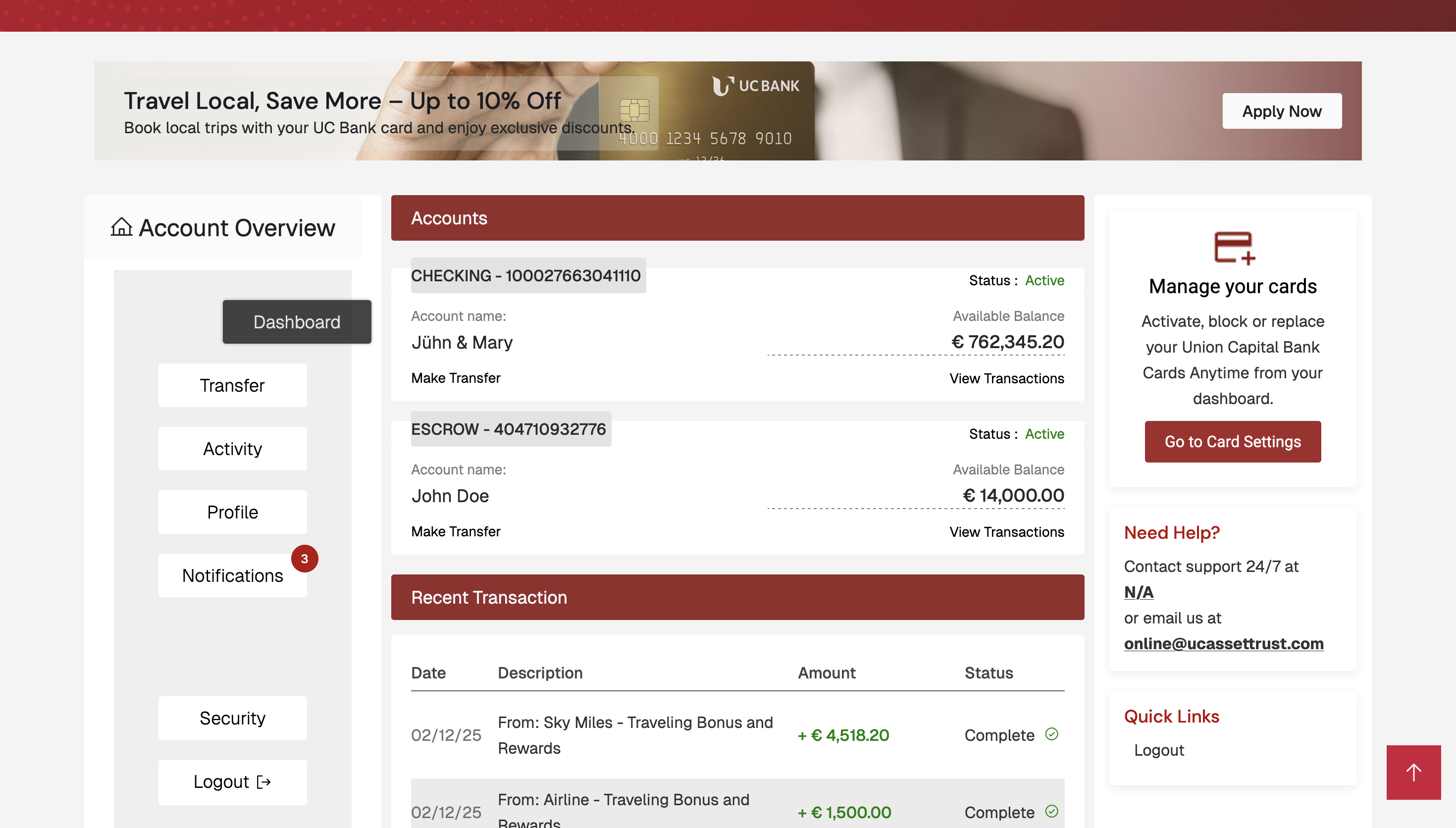
Task: Click the check icon on Airline transaction
Action: (x=1052, y=812)
